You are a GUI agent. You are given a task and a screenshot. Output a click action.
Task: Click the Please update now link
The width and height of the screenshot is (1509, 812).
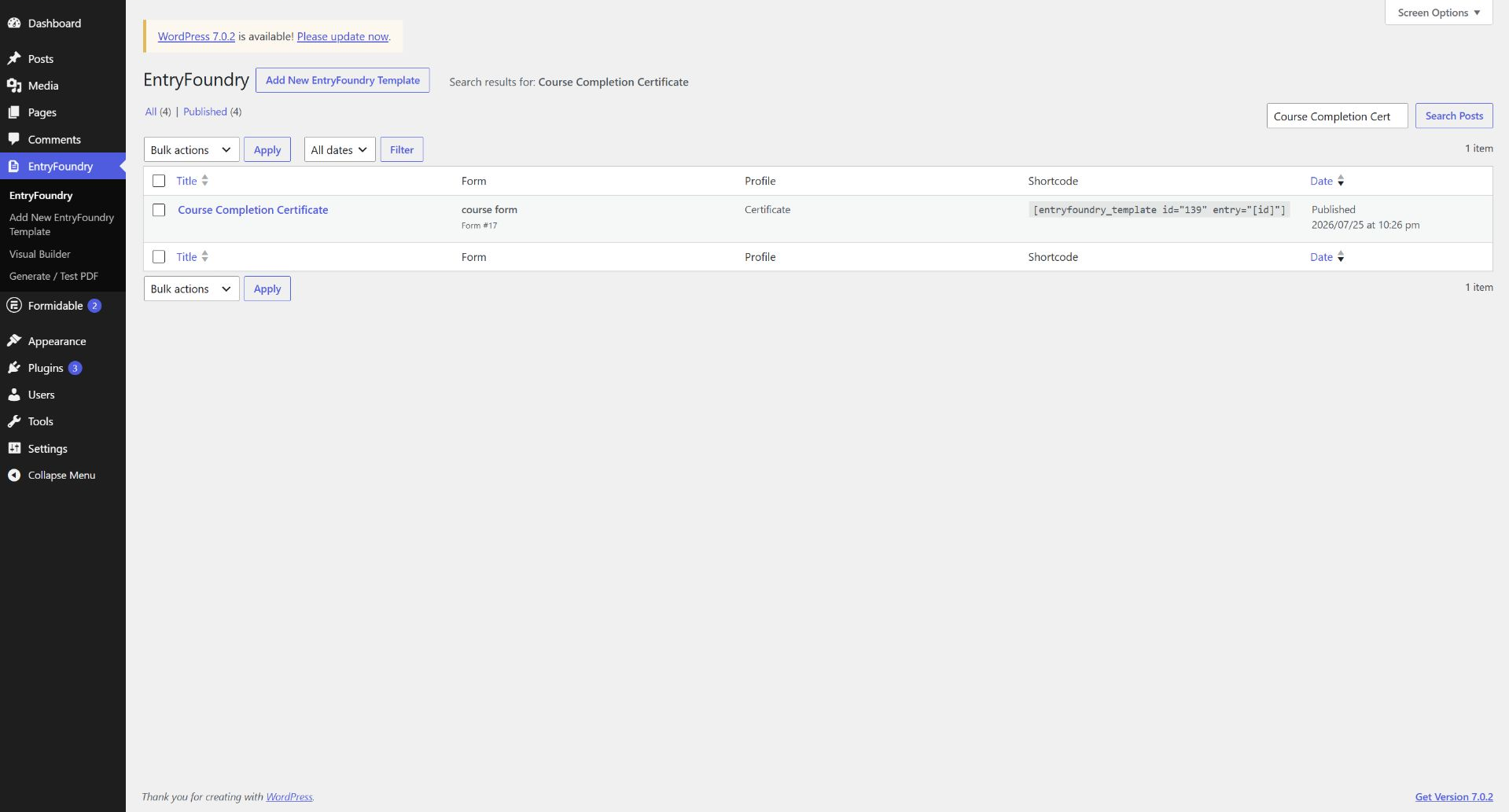coord(343,36)
